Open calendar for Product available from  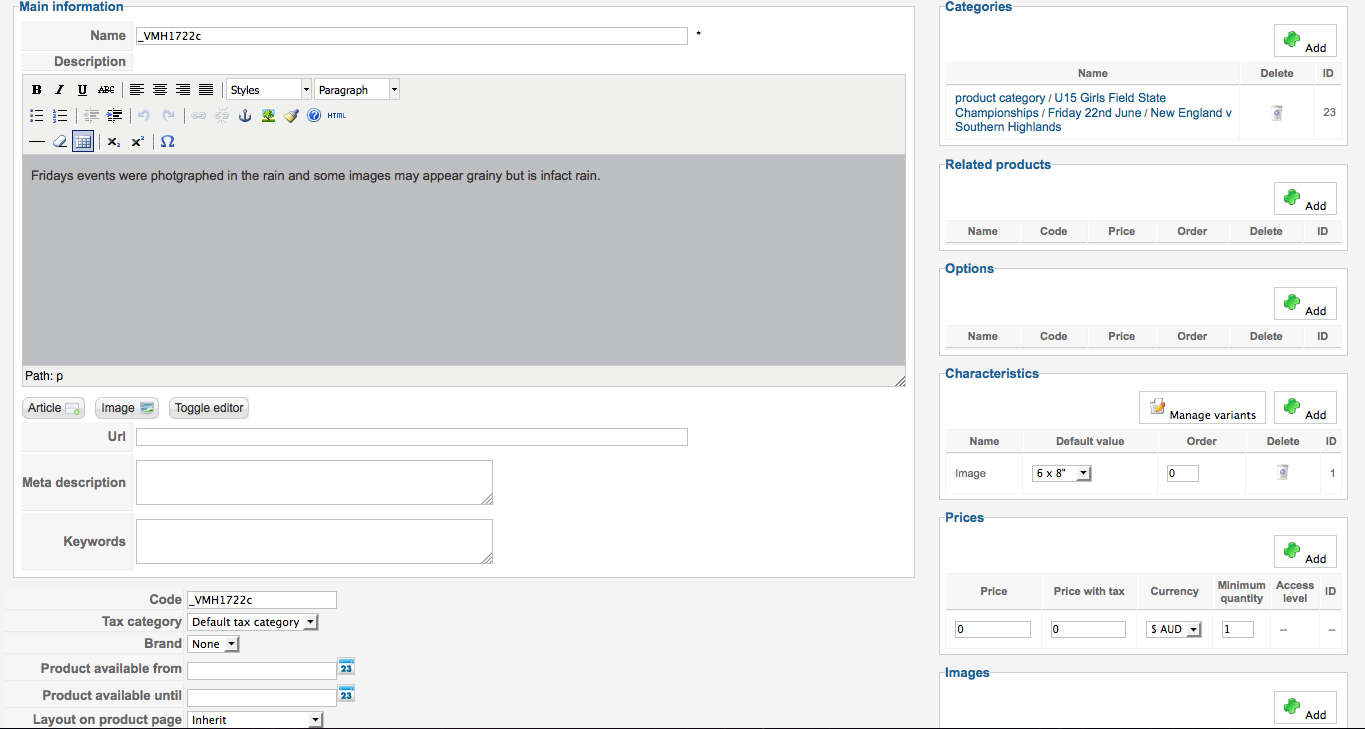coord(346,667)
